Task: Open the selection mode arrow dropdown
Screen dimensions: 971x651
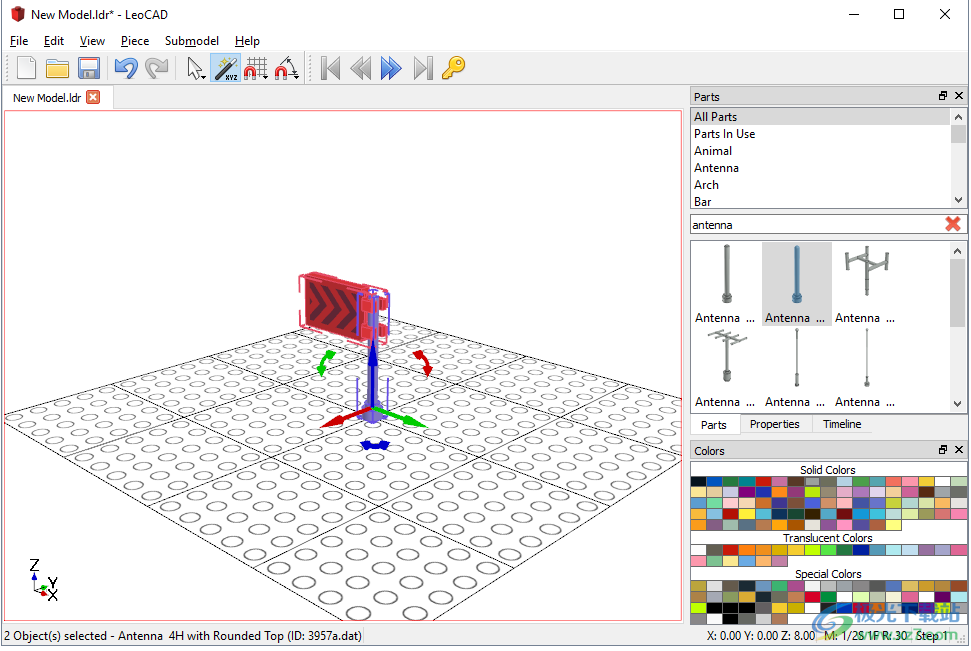Action: pyautogui.click(x=196, y=68)
